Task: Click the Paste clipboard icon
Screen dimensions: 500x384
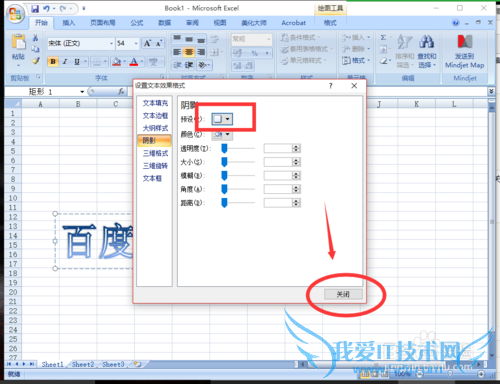Action: click(18, 42)
